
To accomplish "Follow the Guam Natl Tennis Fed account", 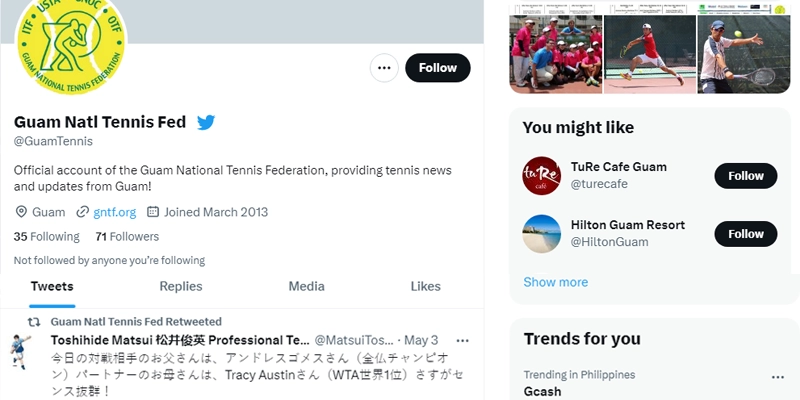I will pyautogui.click(x=438, y=68).
